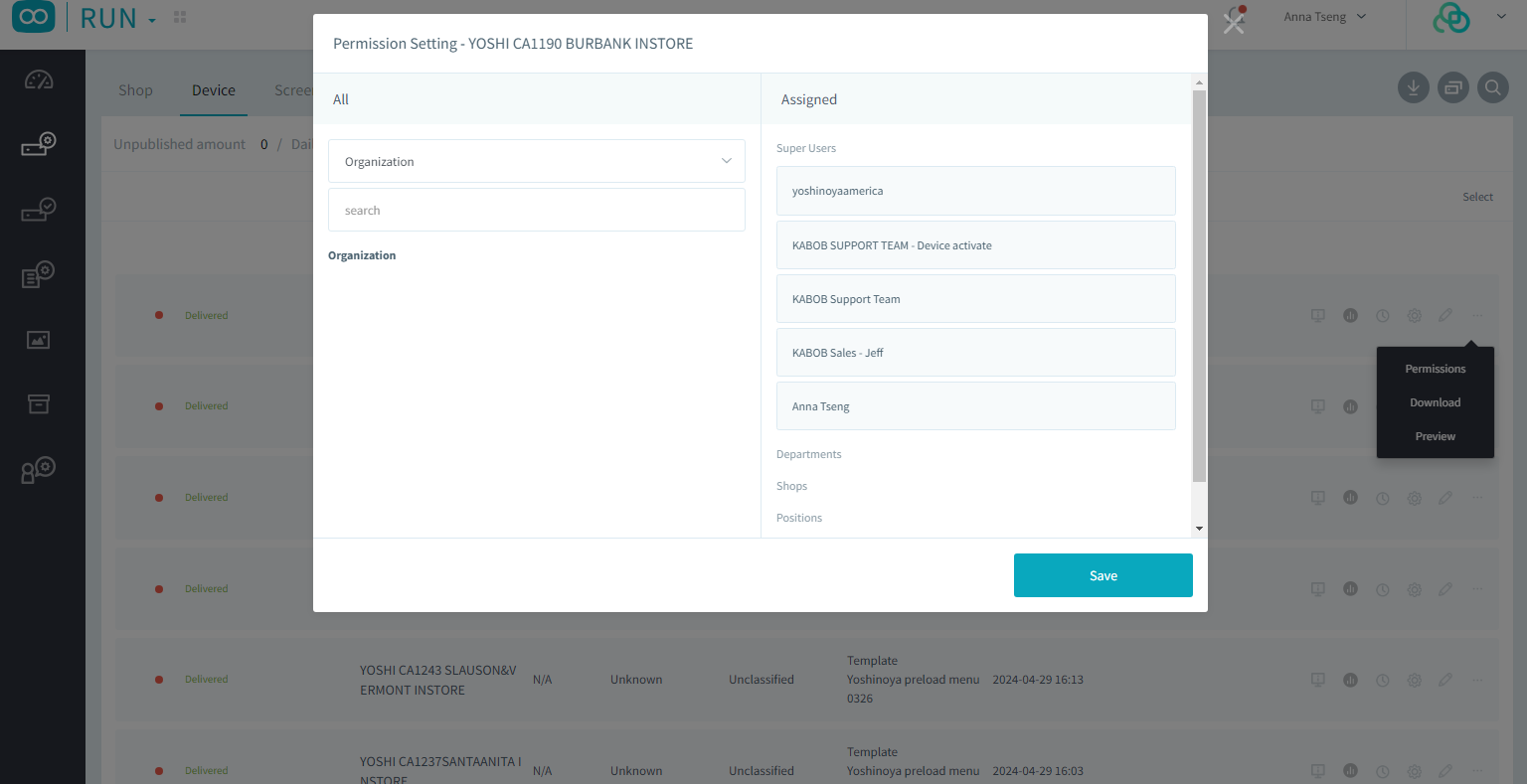The height and width of the screenshot is (784, 1527).
Task: Expand the Shops section
Action: (x=791, y=486)
